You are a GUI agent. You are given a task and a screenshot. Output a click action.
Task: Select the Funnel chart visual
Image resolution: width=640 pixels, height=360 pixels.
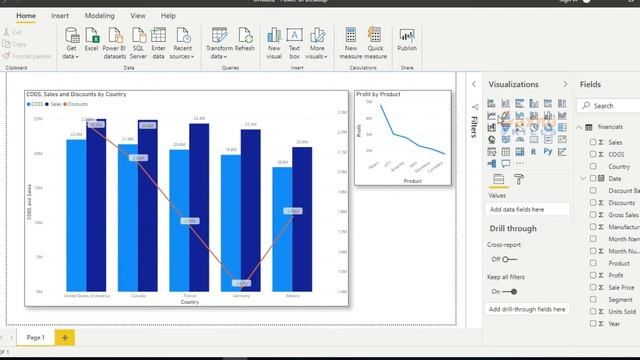point(506,127)
